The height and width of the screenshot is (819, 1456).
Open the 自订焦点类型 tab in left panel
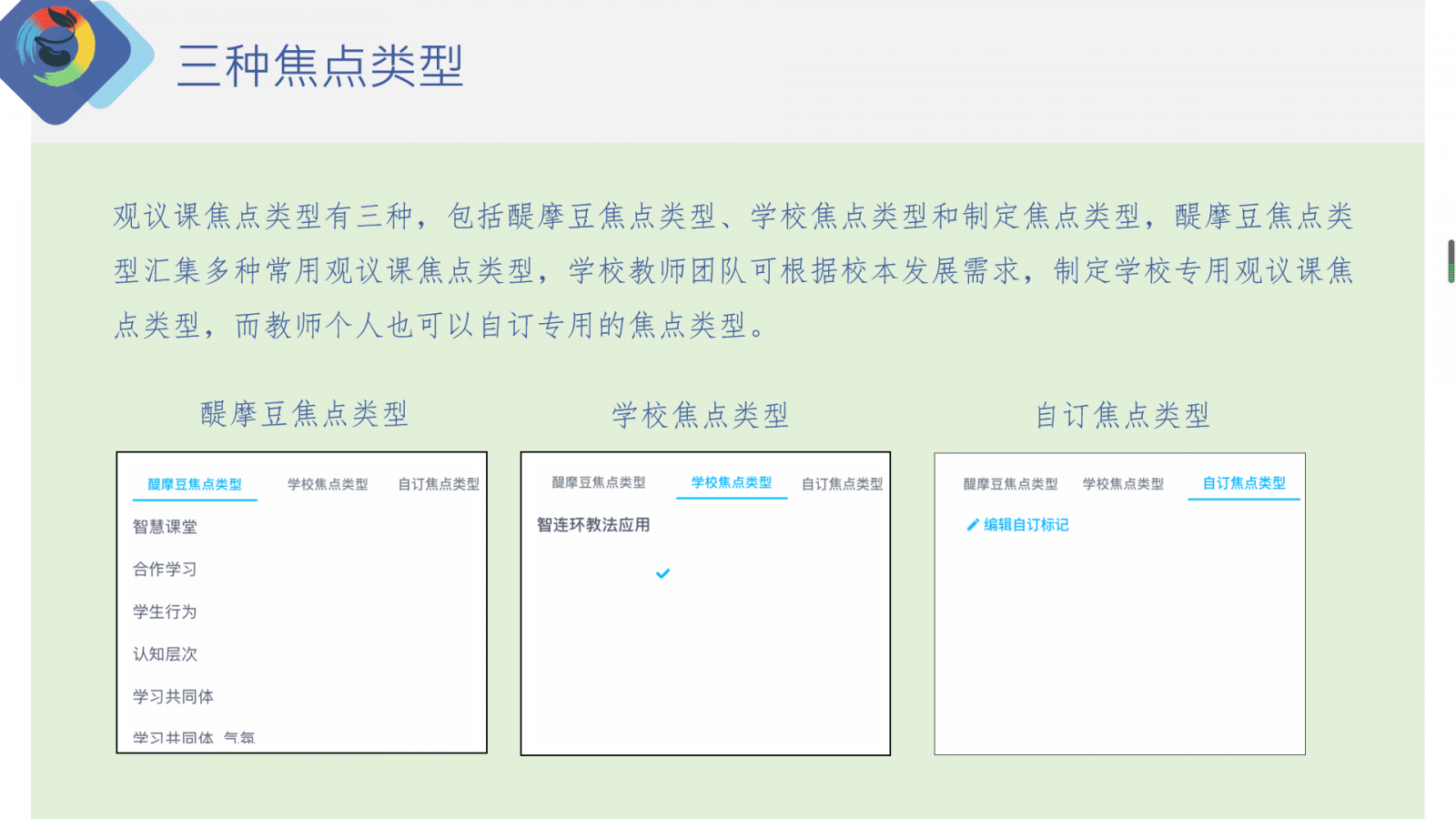pyautogui.click(x=439, y=484)
